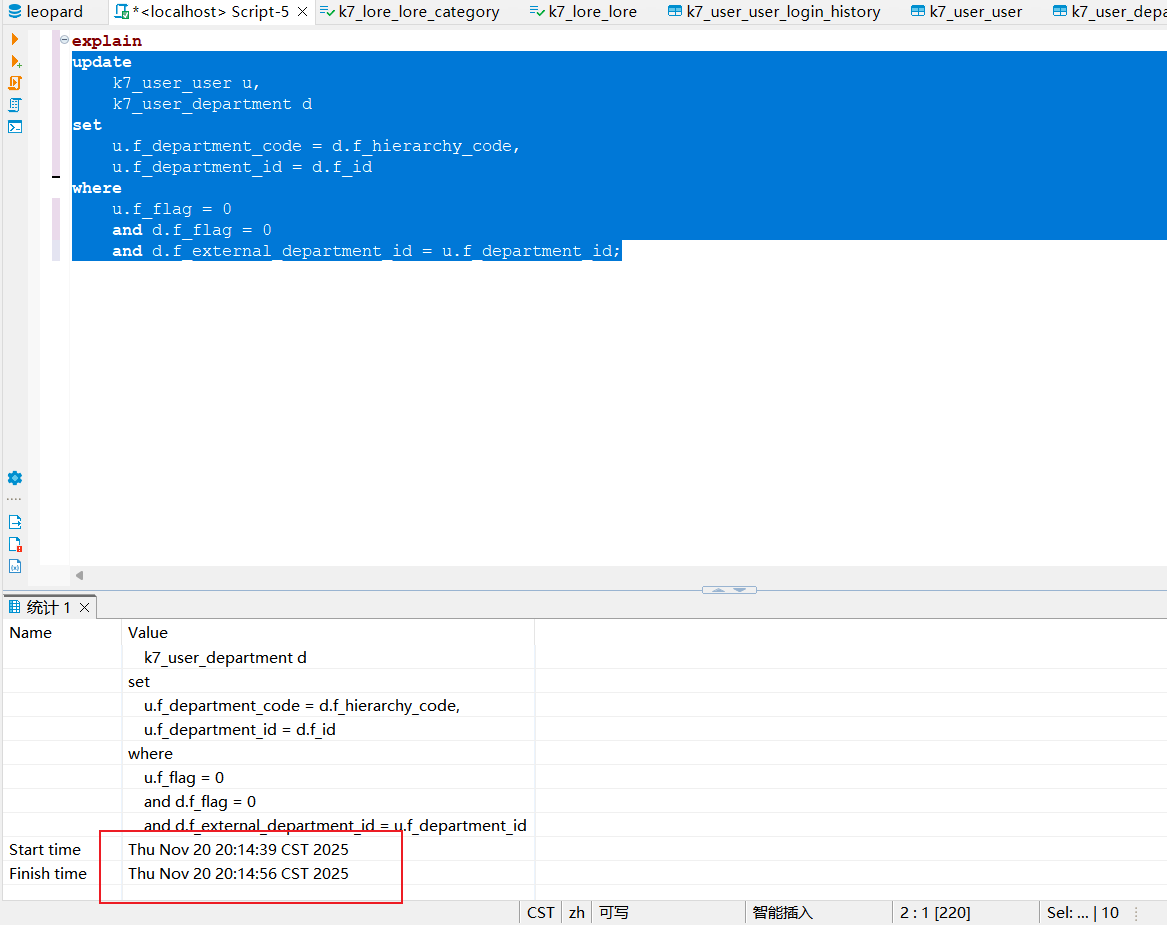
Task: Toggle 可写 writable mode in status bar
Action: 613,912
